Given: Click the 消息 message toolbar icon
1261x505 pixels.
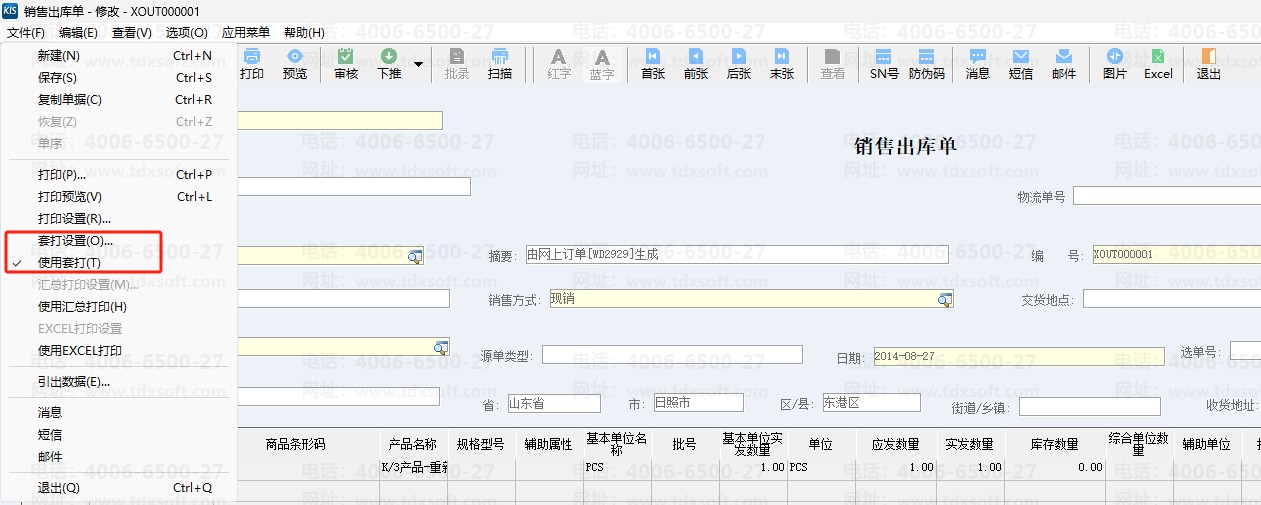Looking at the screenshot, I should [978, 64].
